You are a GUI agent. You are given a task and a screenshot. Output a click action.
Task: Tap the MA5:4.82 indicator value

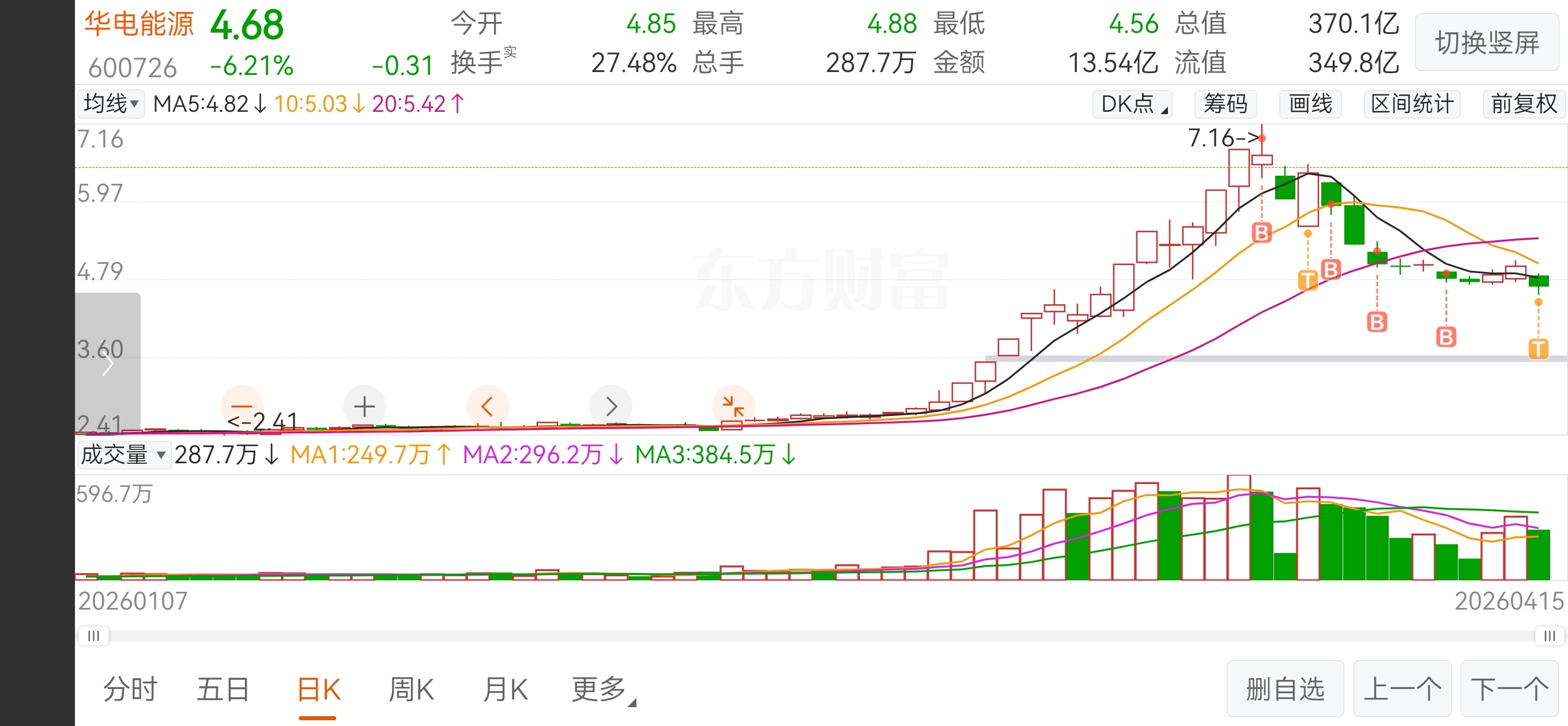[x=210, y=104]
